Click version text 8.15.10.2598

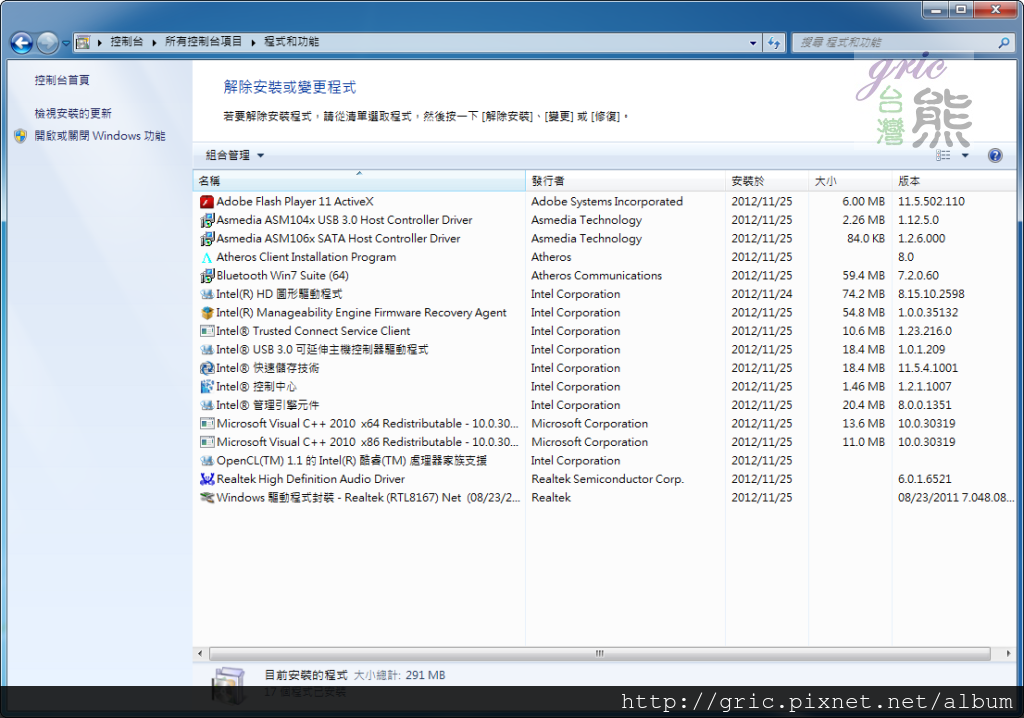click(x=931, y=294)
